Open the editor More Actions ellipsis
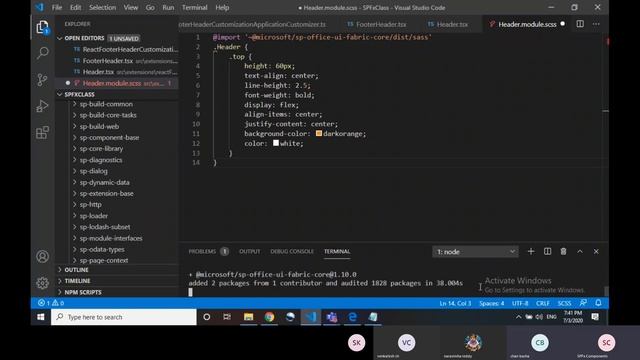This screenshot has width=640, height=360. [596, 24]
